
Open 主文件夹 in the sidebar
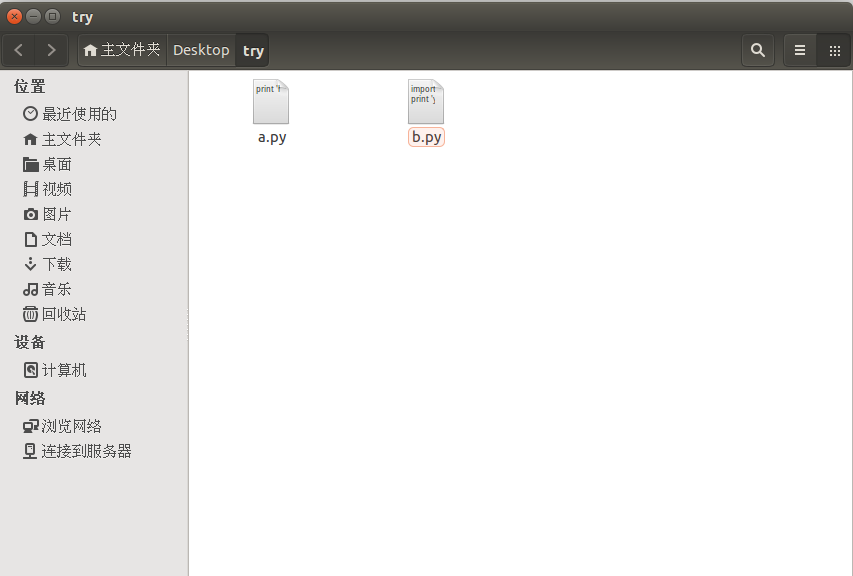(94, 139)
